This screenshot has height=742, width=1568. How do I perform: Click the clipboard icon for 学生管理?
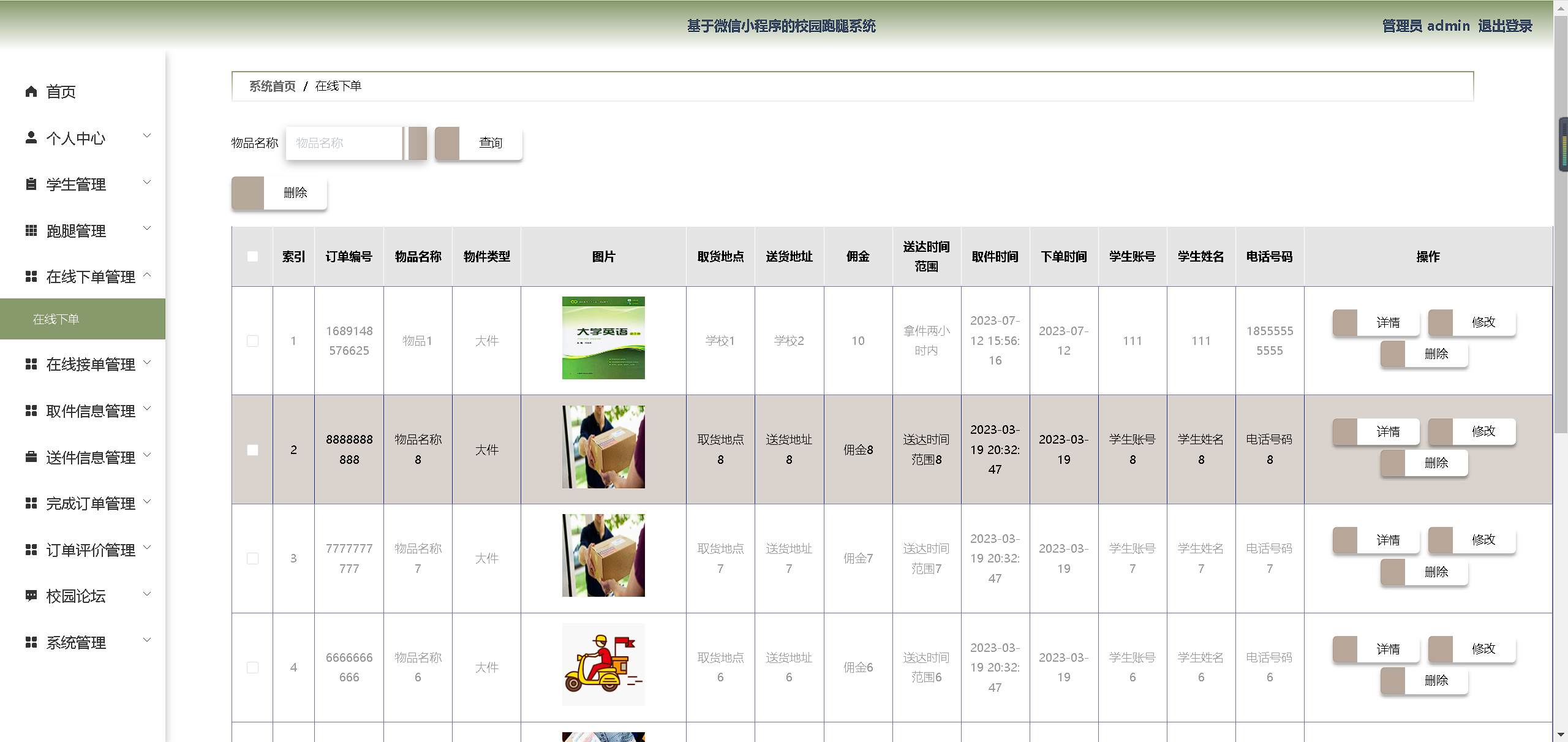[31, 184]
